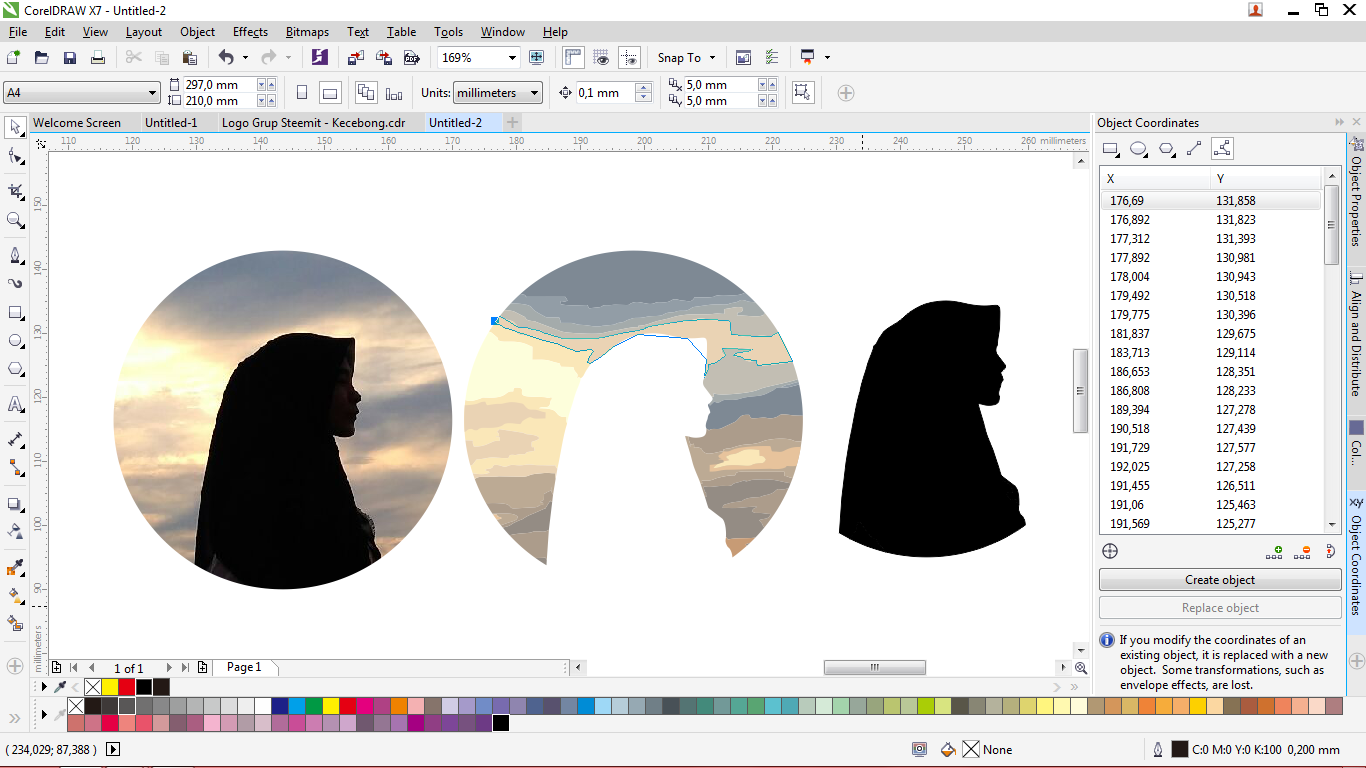Apply the yellow color swatch
Screen dimensions: 1366x768
[110, 687]
